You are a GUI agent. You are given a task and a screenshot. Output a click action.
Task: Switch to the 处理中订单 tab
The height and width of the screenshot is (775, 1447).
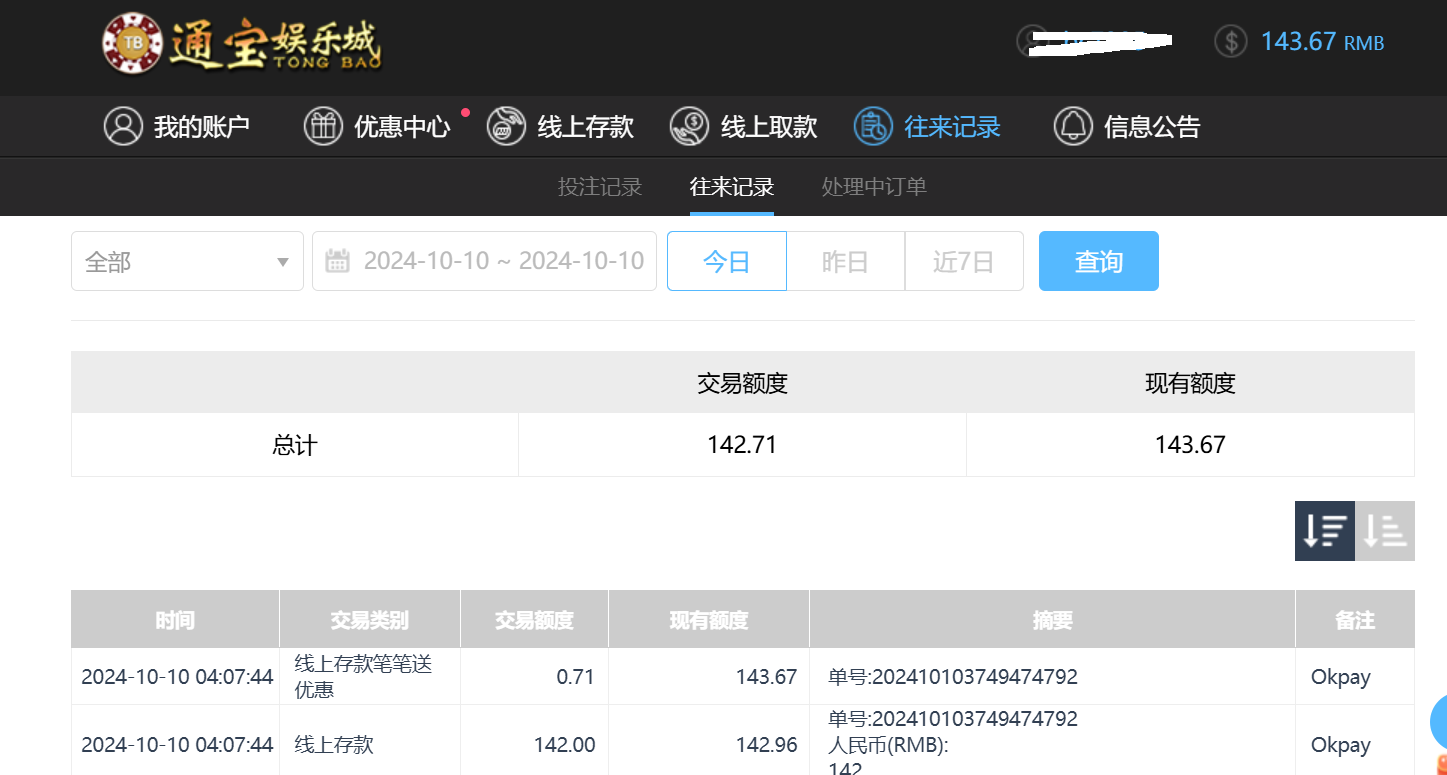pyautogui.click(x=873, y=187)
